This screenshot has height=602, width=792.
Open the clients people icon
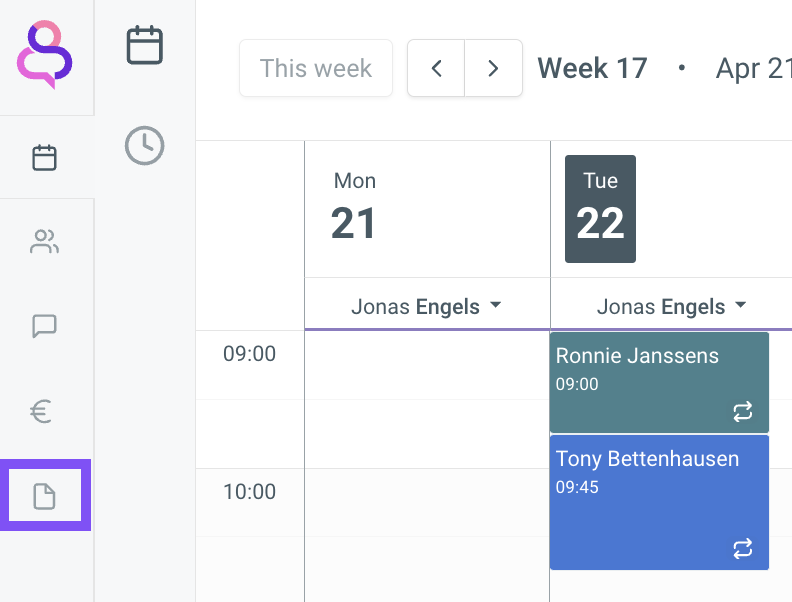[44, 241]
